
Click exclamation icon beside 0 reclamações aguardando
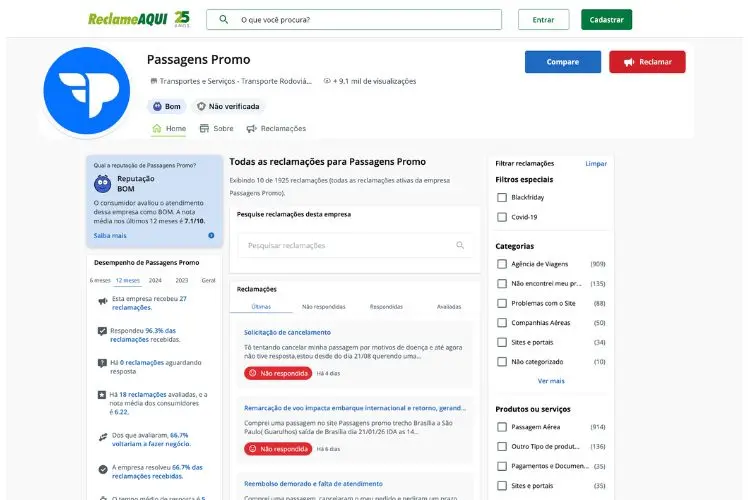[x=102, y=363]
